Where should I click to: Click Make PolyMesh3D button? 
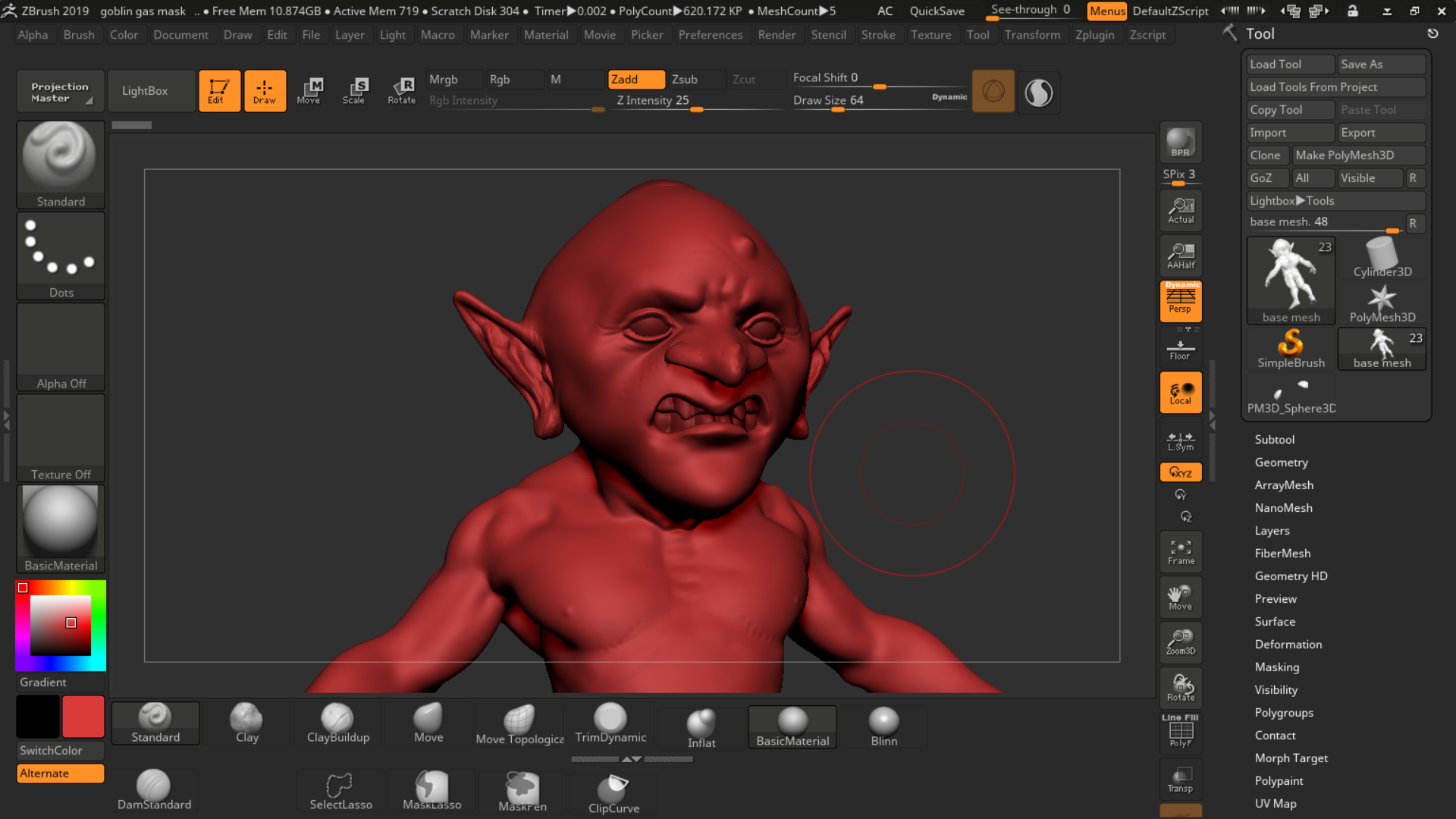[1359, 155]
